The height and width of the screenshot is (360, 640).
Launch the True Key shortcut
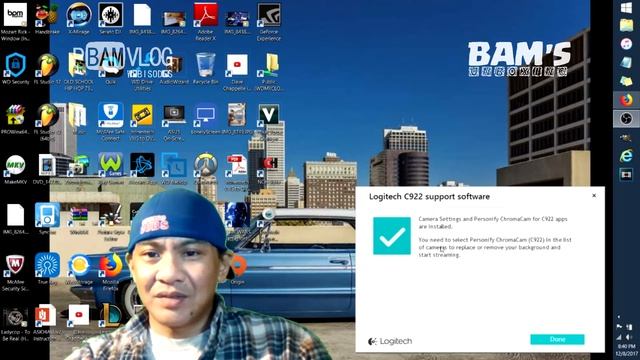[x=47, y=269]
